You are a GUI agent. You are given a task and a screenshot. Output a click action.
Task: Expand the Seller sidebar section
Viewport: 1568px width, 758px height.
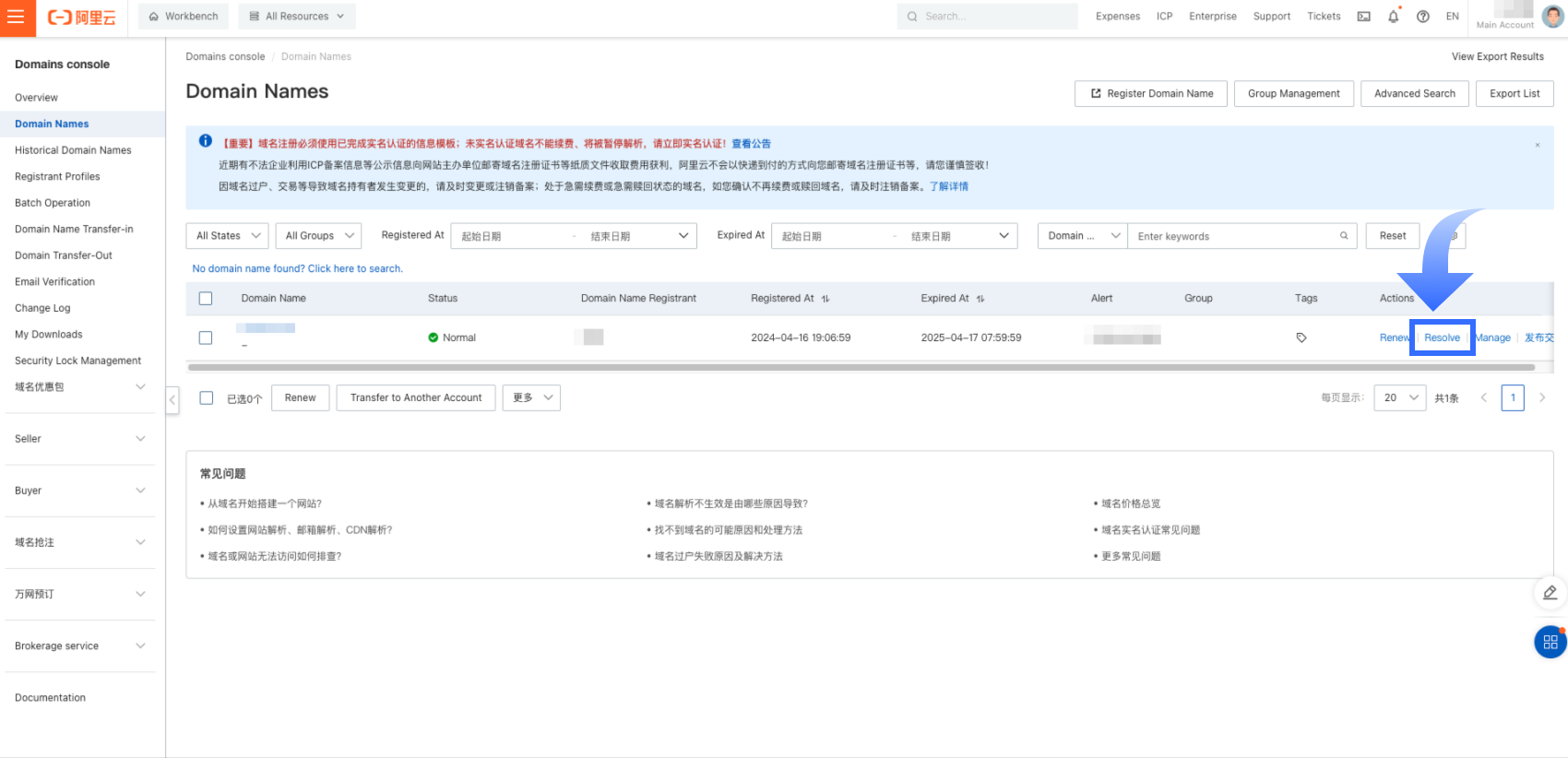[79, 439]
